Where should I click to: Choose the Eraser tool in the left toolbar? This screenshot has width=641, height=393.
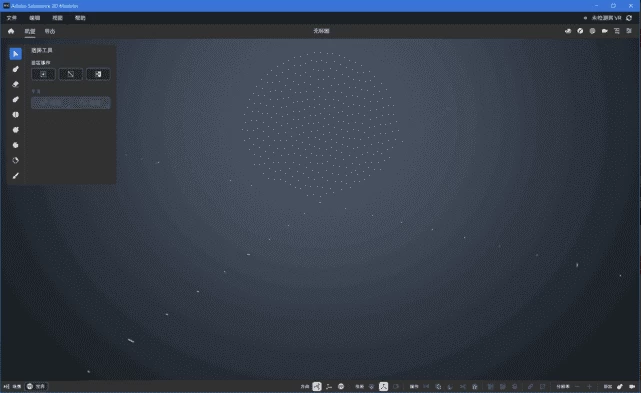16,84
